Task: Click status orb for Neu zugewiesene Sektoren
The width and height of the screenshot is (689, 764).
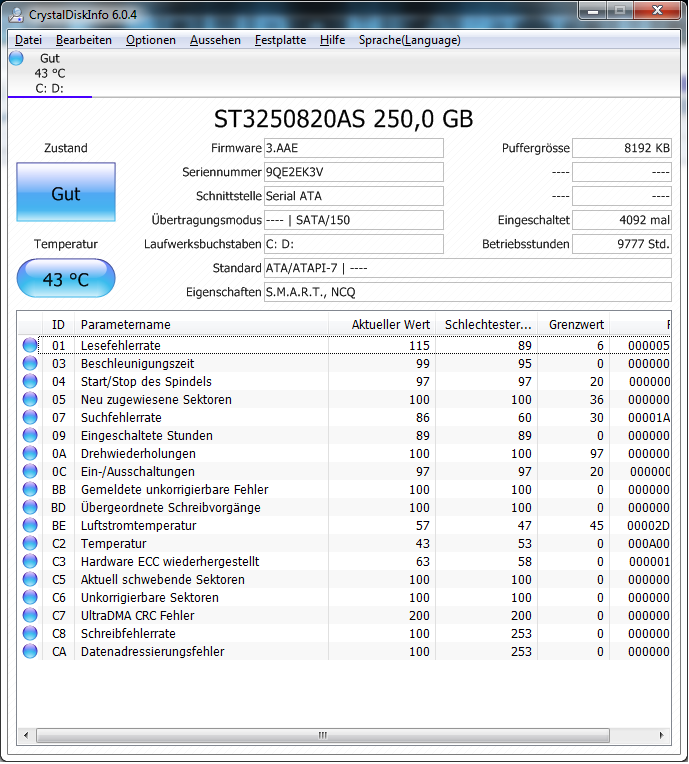Action: click(x=30, y=399)
